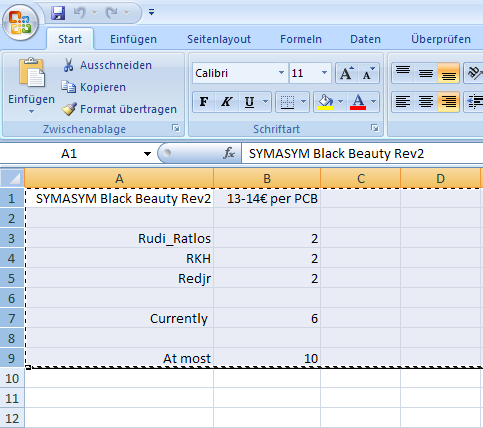The image size is (483, 428).
Task: Decrease indent button
Action: (474, 102)
